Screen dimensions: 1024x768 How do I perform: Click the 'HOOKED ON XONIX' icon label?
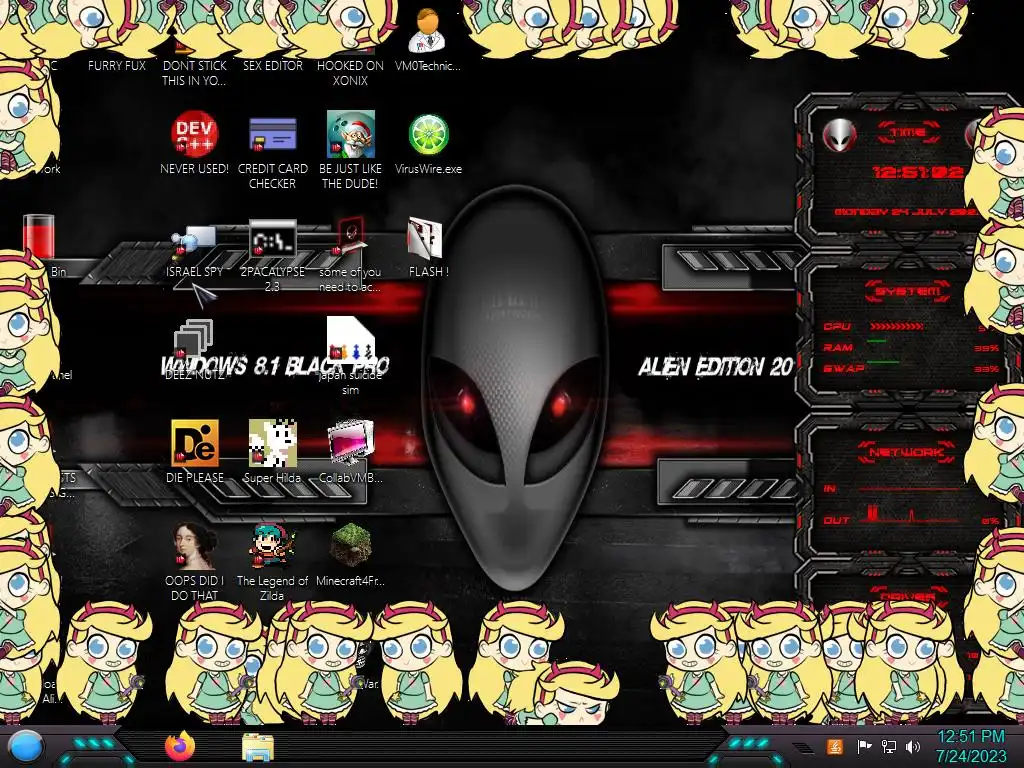tap(350, 73)
